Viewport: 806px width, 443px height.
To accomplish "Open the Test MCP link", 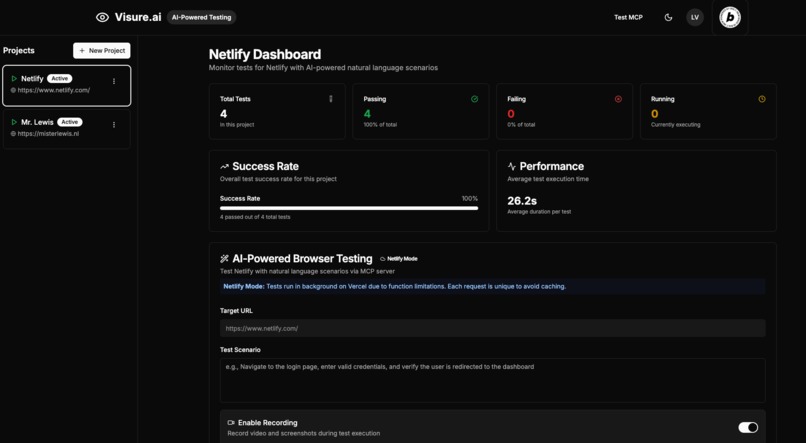I will [x=628, y=17].
